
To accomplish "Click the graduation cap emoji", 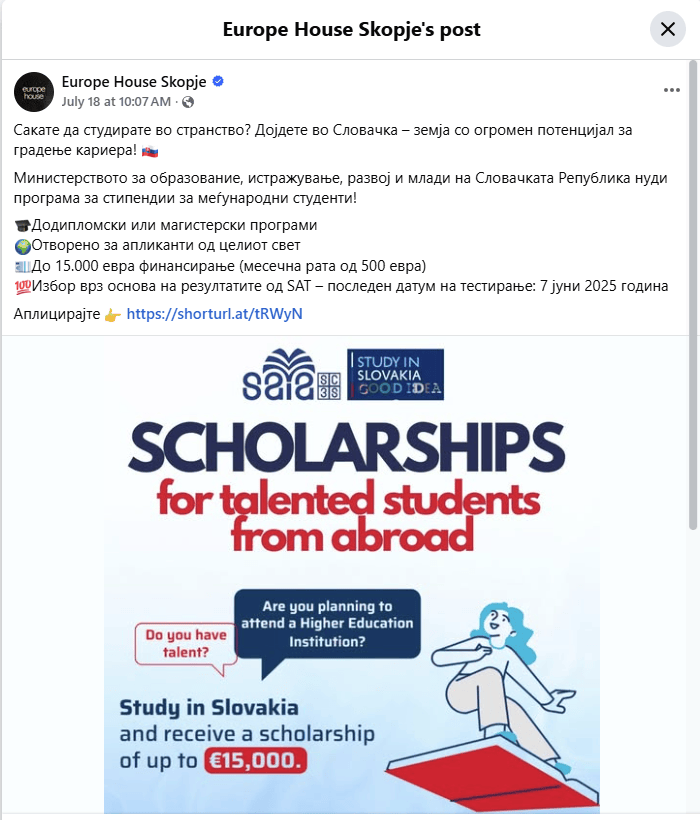I will tap(23, 225).
